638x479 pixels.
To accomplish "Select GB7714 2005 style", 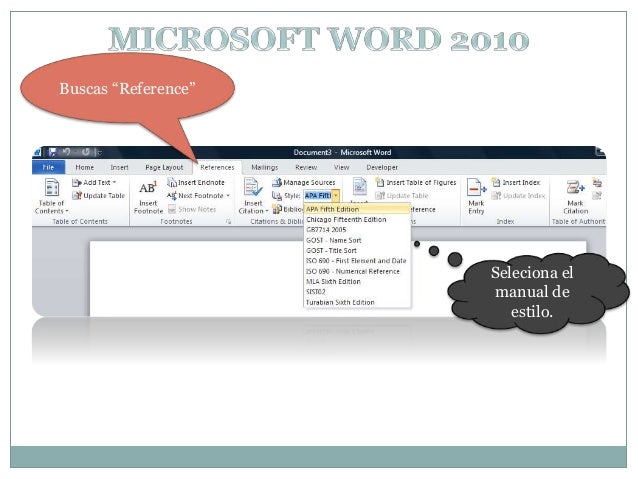I will pyautogui.click(x=357, y=230).
